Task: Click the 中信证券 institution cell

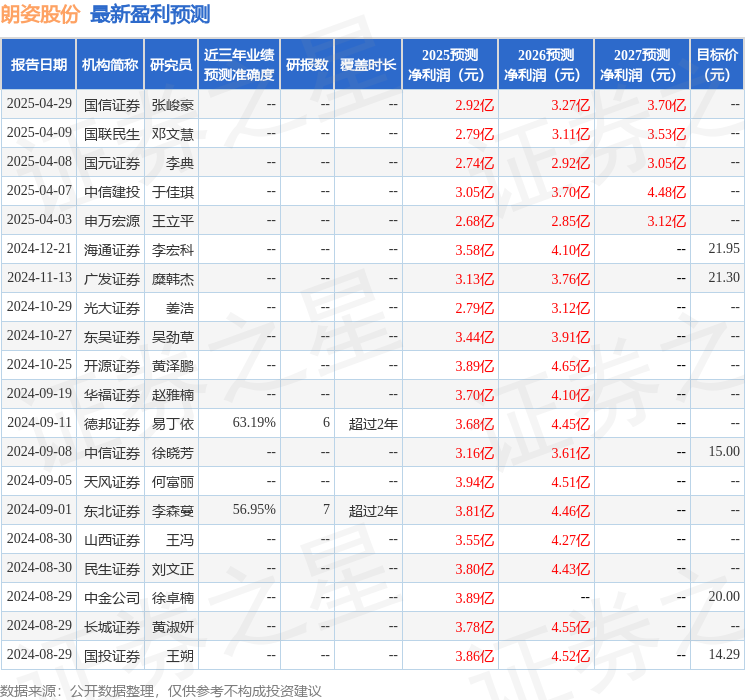Action: tap(112, 453)
